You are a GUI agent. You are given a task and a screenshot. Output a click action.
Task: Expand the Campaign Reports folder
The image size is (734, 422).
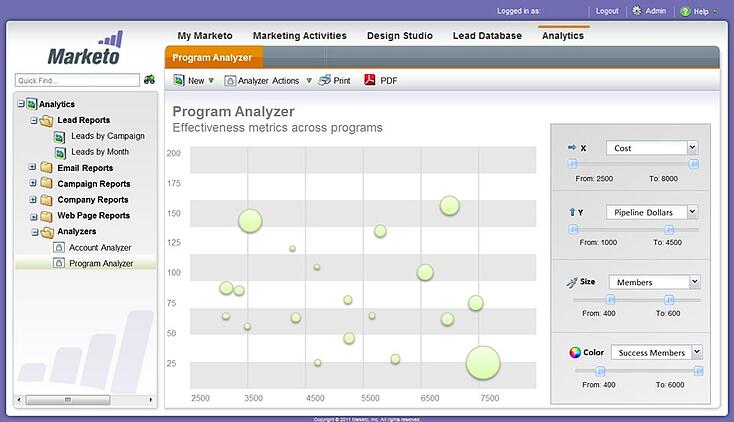33,184
